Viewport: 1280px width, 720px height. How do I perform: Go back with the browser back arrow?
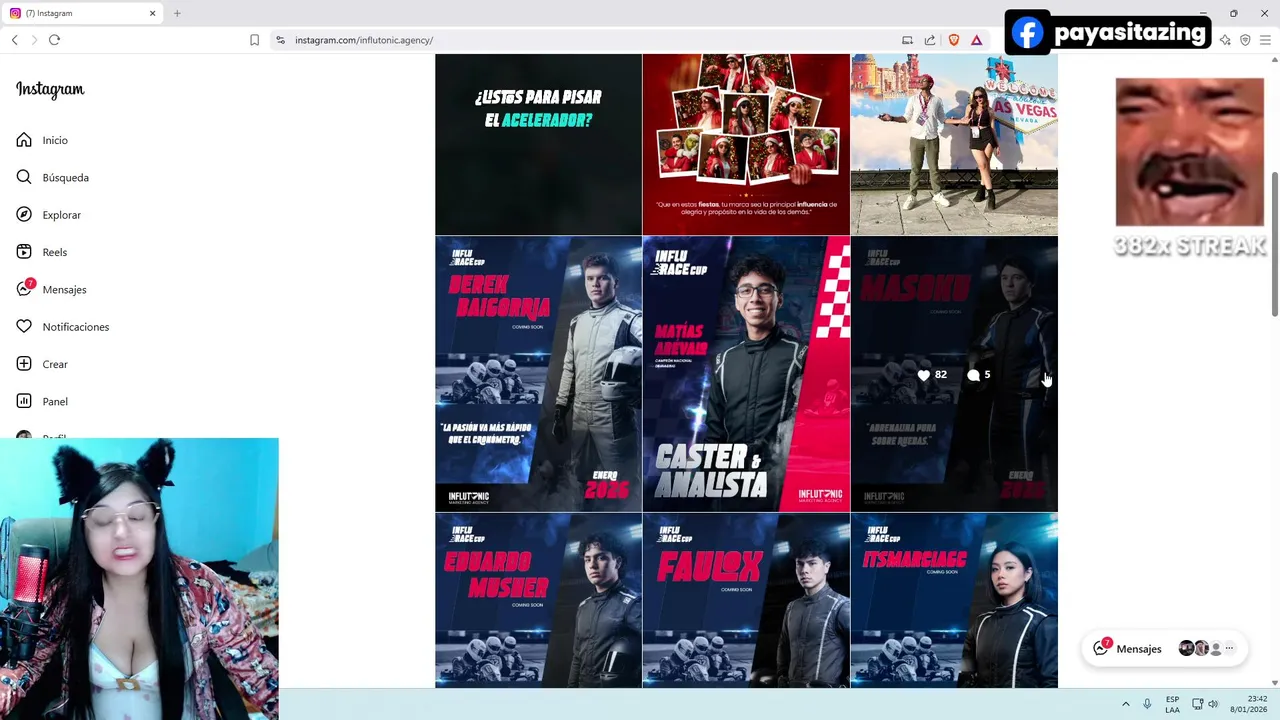click(14, 40)
